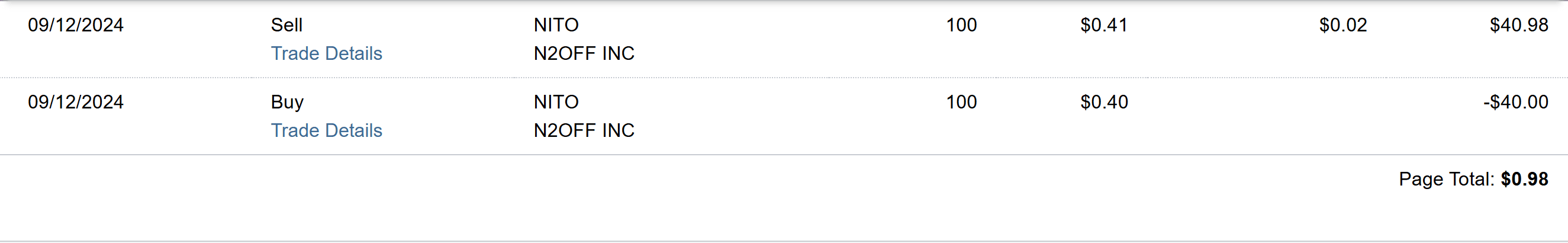Click the Sell transaction type label
Screen dimensions: 1568x243
(x=286, y=25)
